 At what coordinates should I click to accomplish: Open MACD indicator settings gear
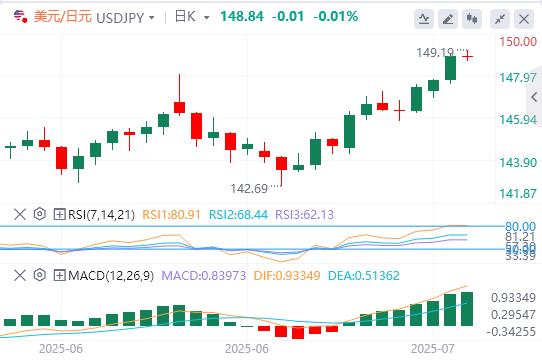[x=40, y=275]
